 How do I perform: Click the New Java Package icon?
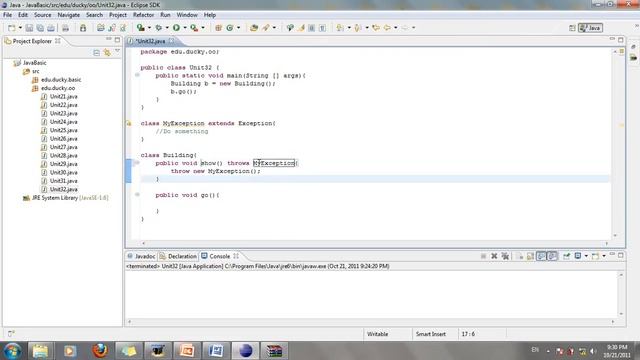[218, 28]
